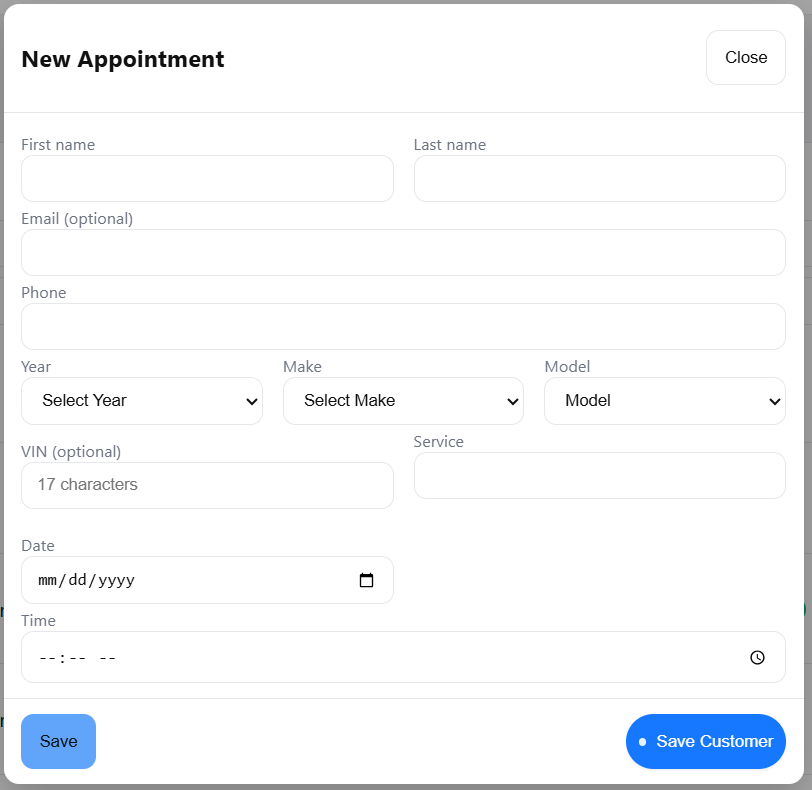Open the Select Year dropdown
The height and width of the screenshot is (790, 812).
click(x=141, y=401)
